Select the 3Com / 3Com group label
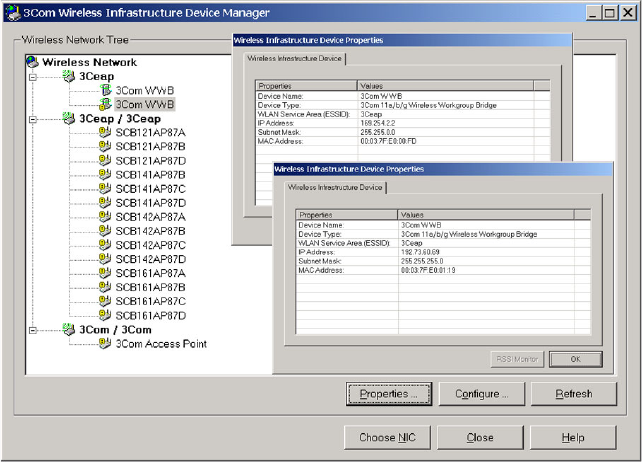 tap(115, 330)
